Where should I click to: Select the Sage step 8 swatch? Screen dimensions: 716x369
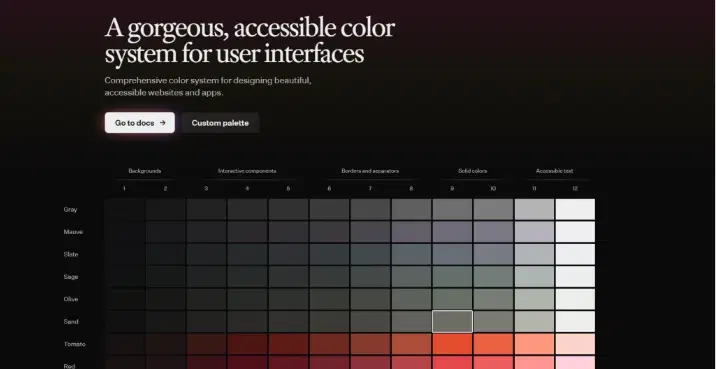coord(411,276)
